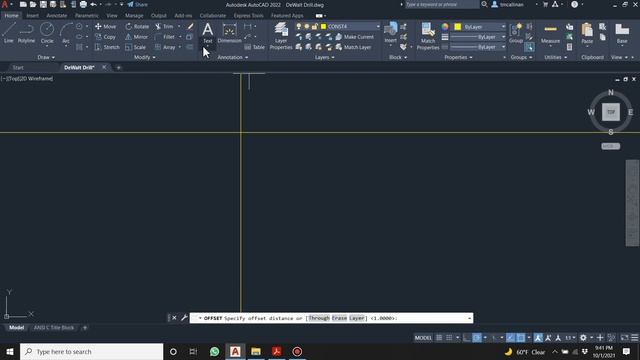
Task: Activate the Trim command
Action: click(164, 27)
